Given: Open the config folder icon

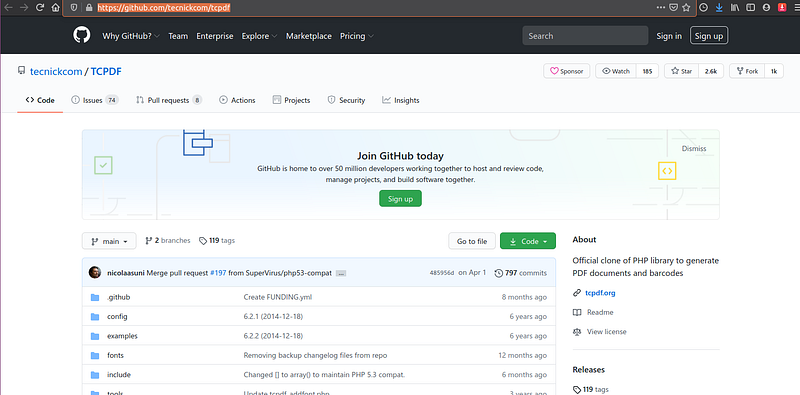Looking at the screenshot, I should 95,316.
